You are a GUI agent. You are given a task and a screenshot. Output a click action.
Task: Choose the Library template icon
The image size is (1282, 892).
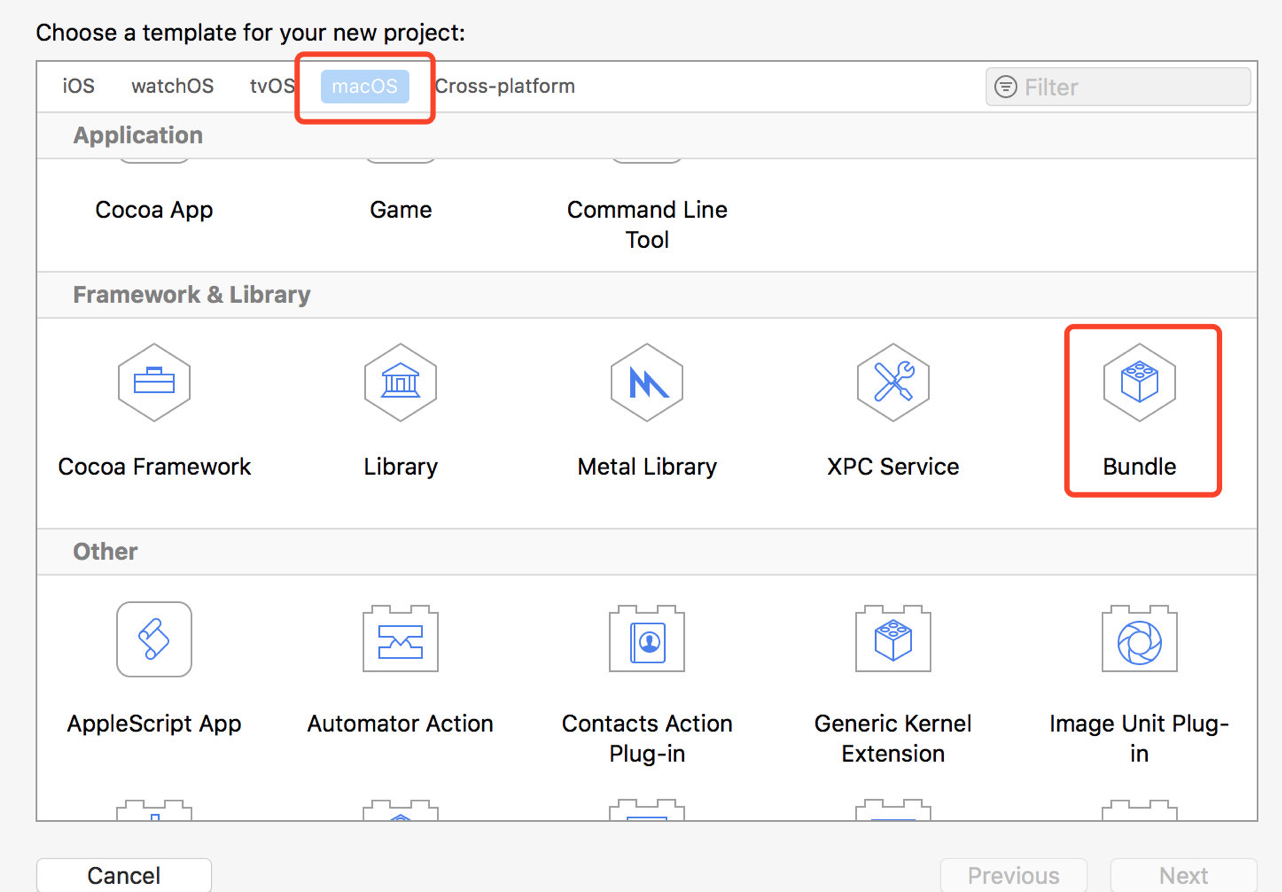coord(400,382)
